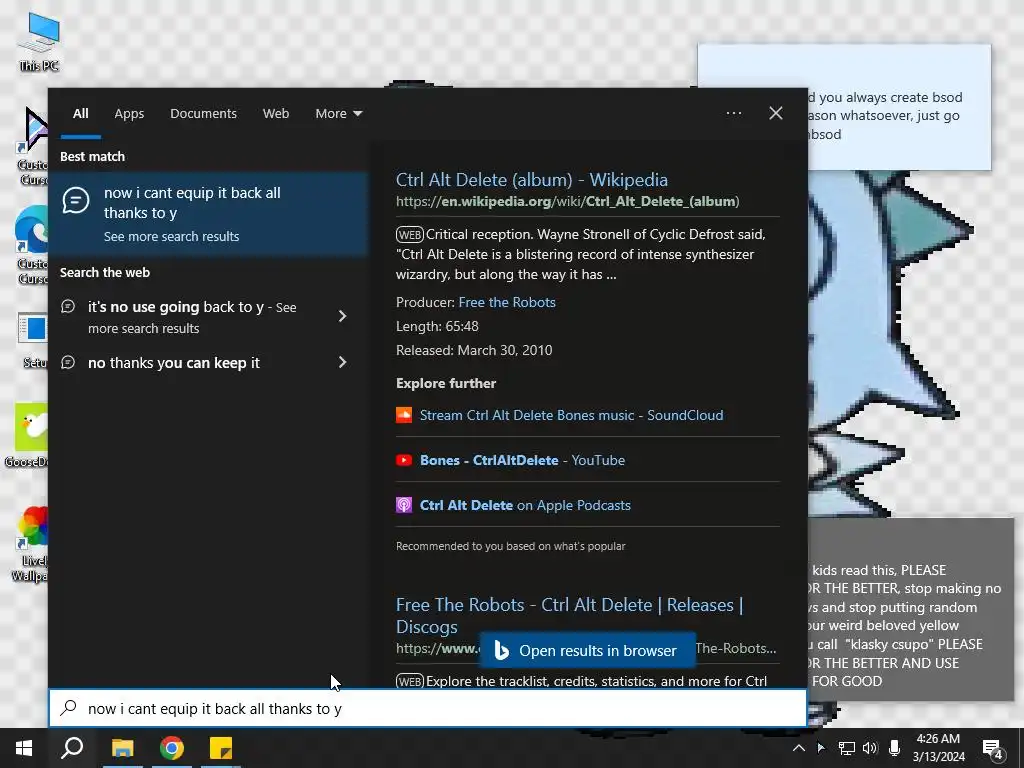1024x768 pixels.
Task: Click the taskbar clock showing 4:26 AM
Action: (x=938, y=748)
